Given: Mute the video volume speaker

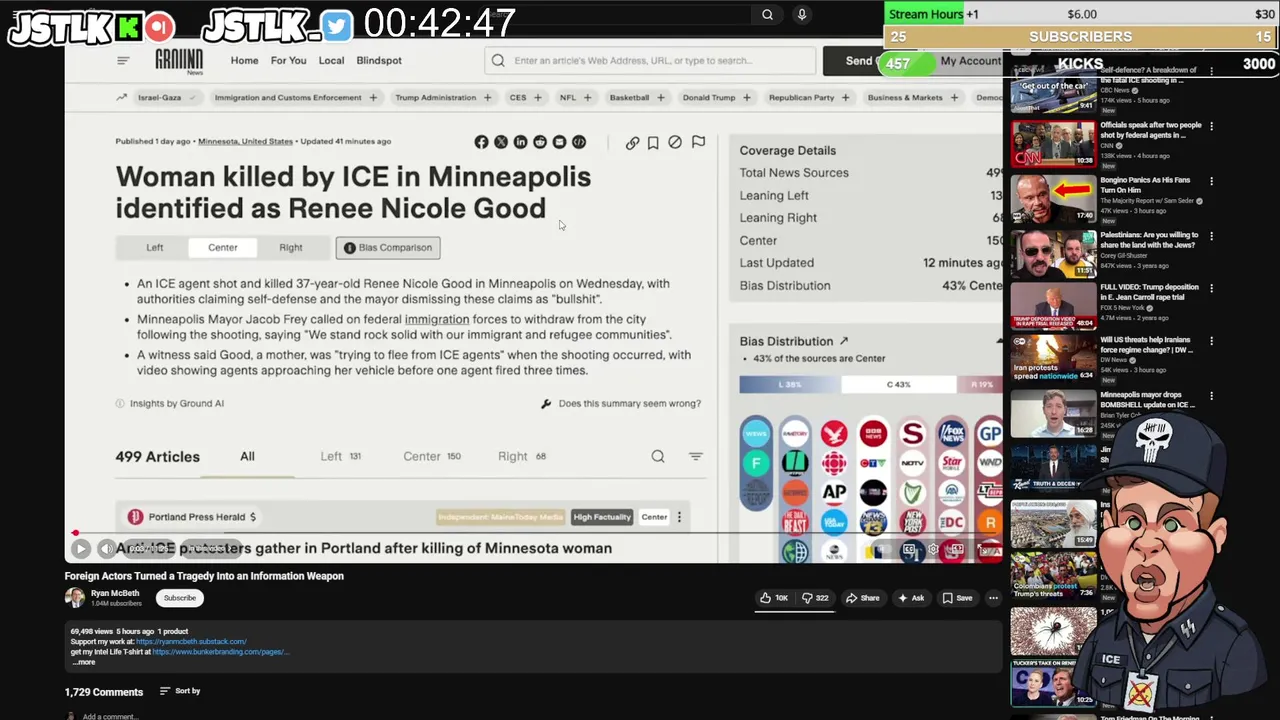Looking at the screenshot, I should 106,548.
